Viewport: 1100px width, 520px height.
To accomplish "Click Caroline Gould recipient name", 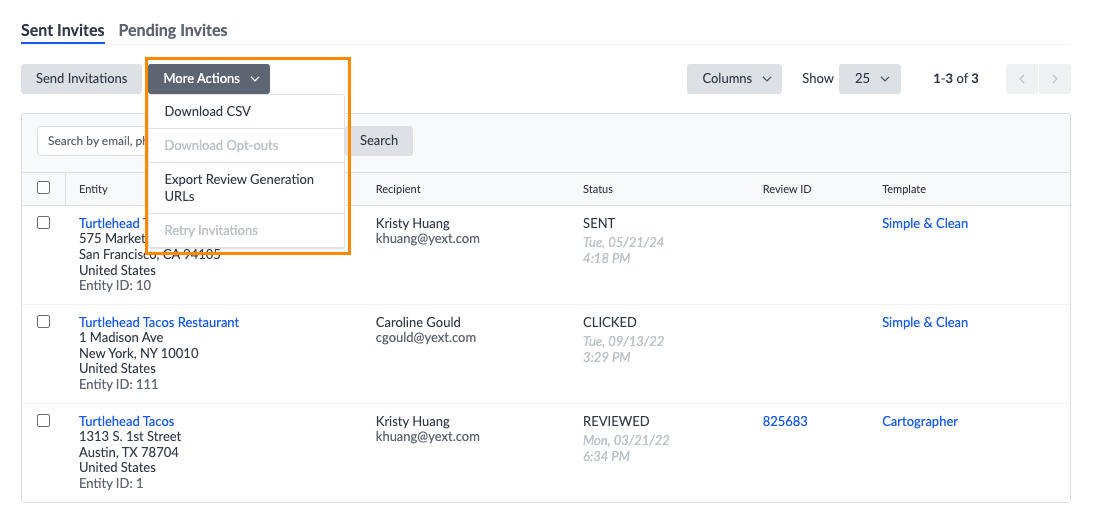I will coord(418,322).
